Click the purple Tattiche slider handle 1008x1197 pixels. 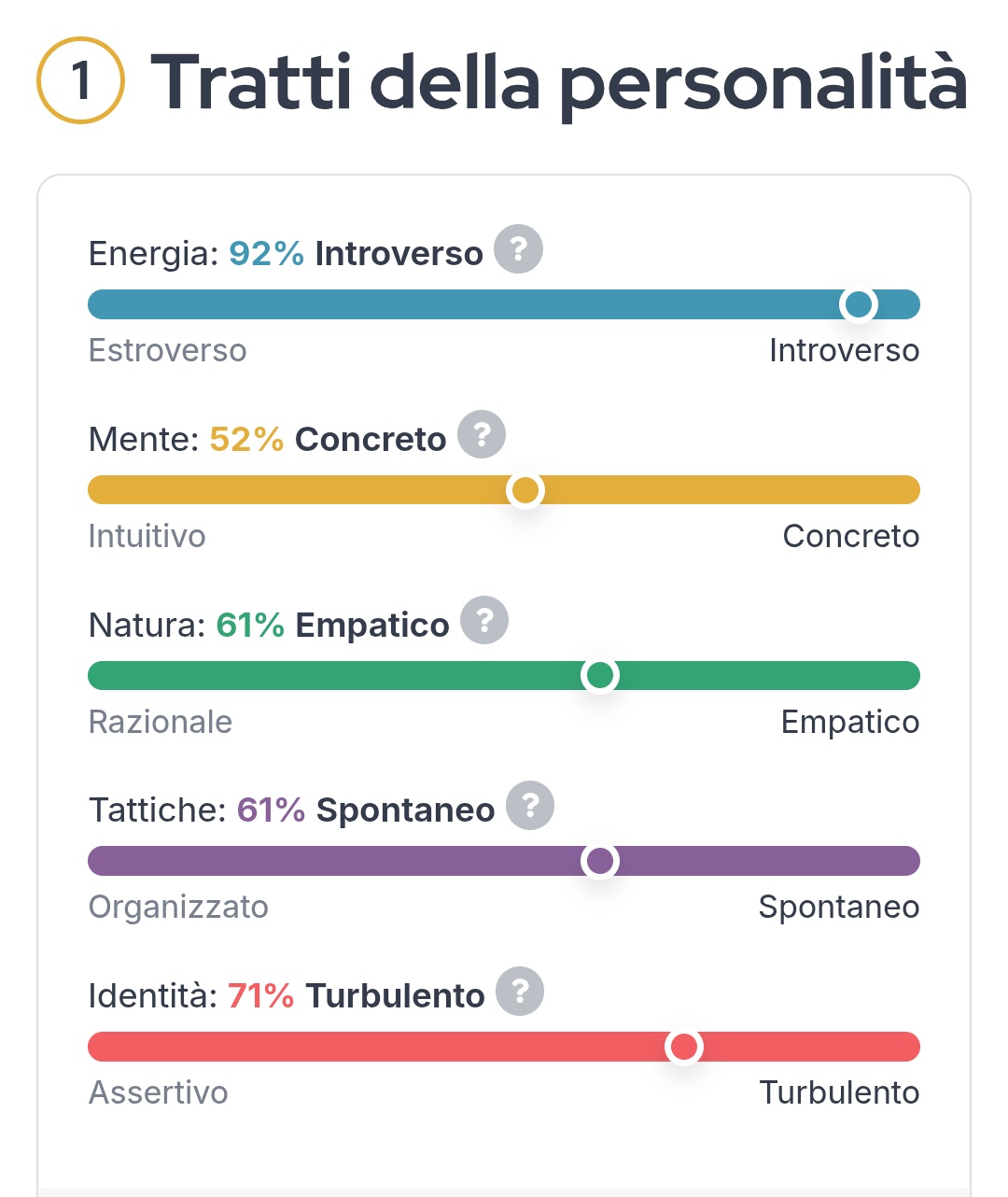(600, 861)
